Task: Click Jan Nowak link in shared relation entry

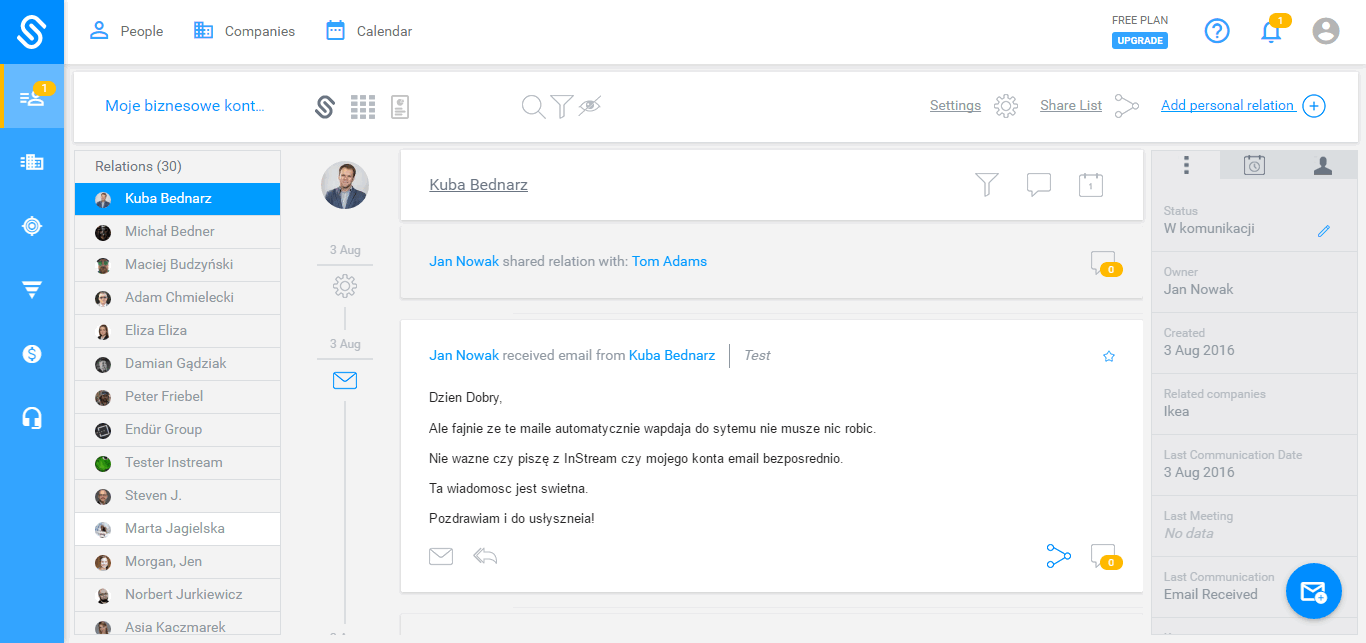Action: point(464,261)
